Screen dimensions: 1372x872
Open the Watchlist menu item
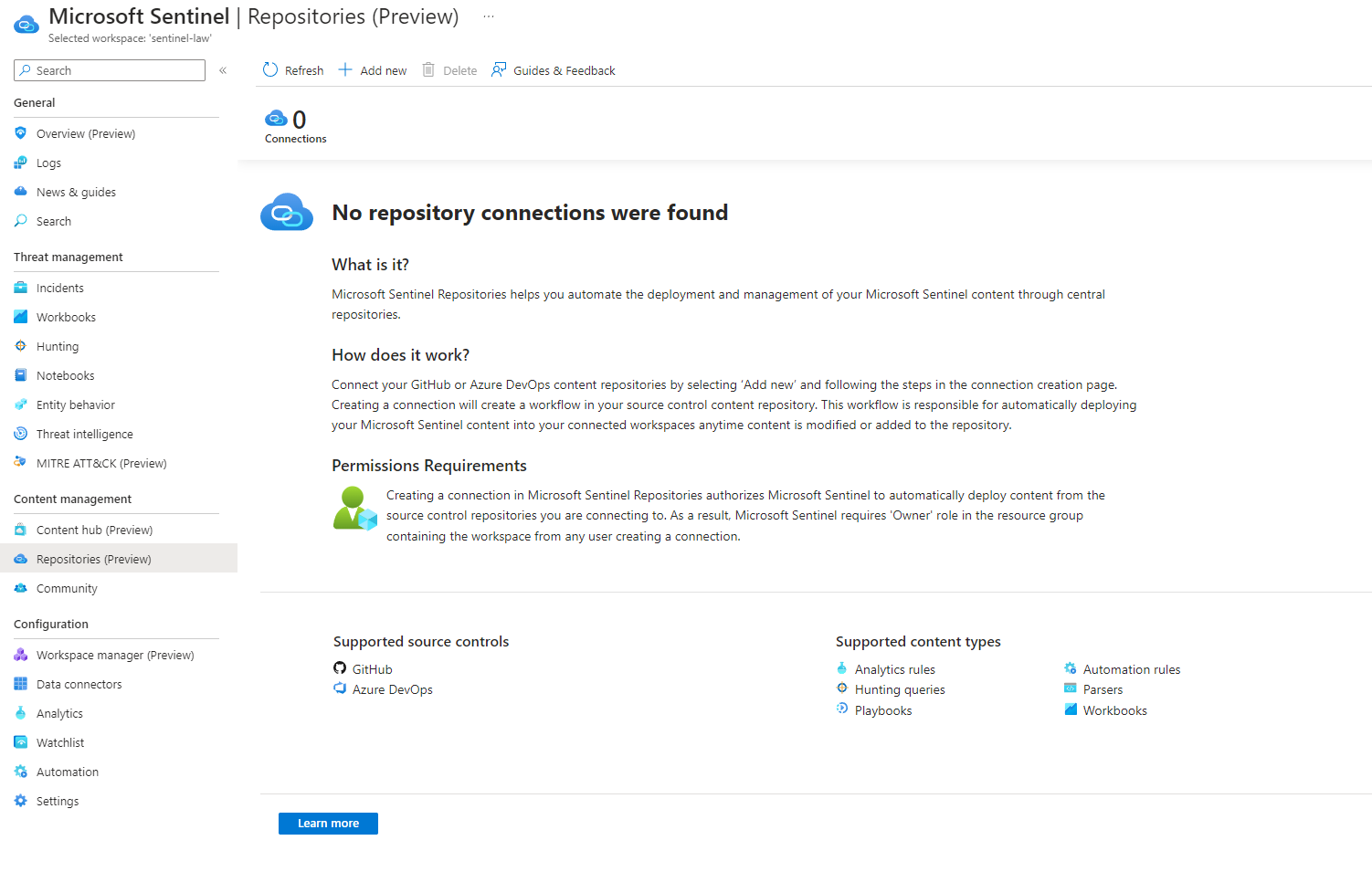60,742
